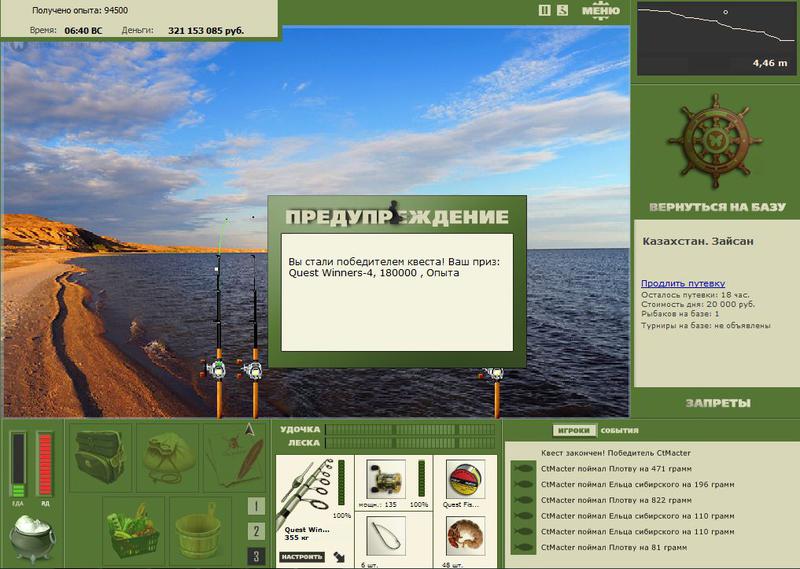Click the НАСТРОИТЬ setup button
The width and height of the screenshot is (800, 569).
coord(302,557)
